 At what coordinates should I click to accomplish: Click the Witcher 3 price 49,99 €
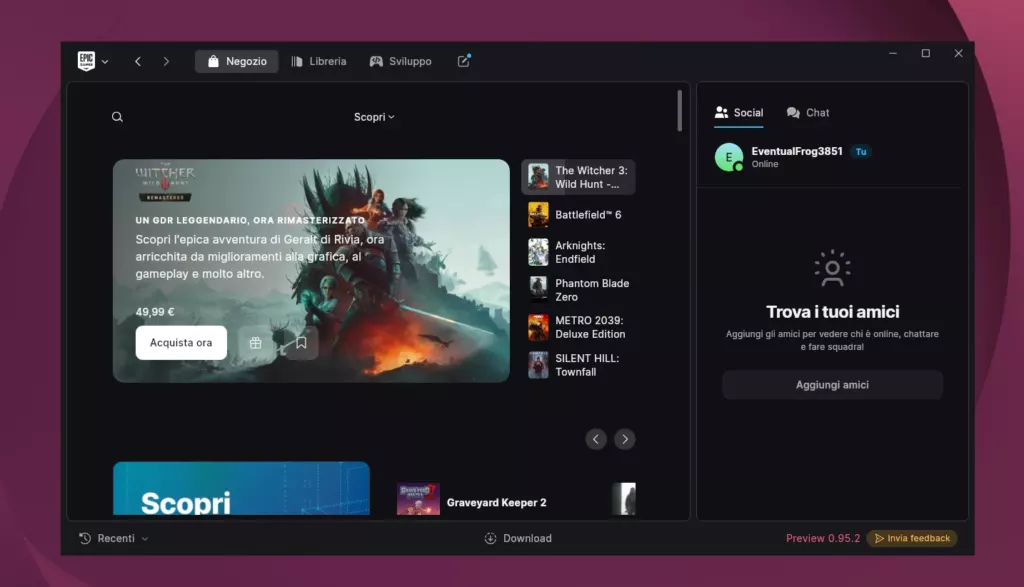(155, 312)
